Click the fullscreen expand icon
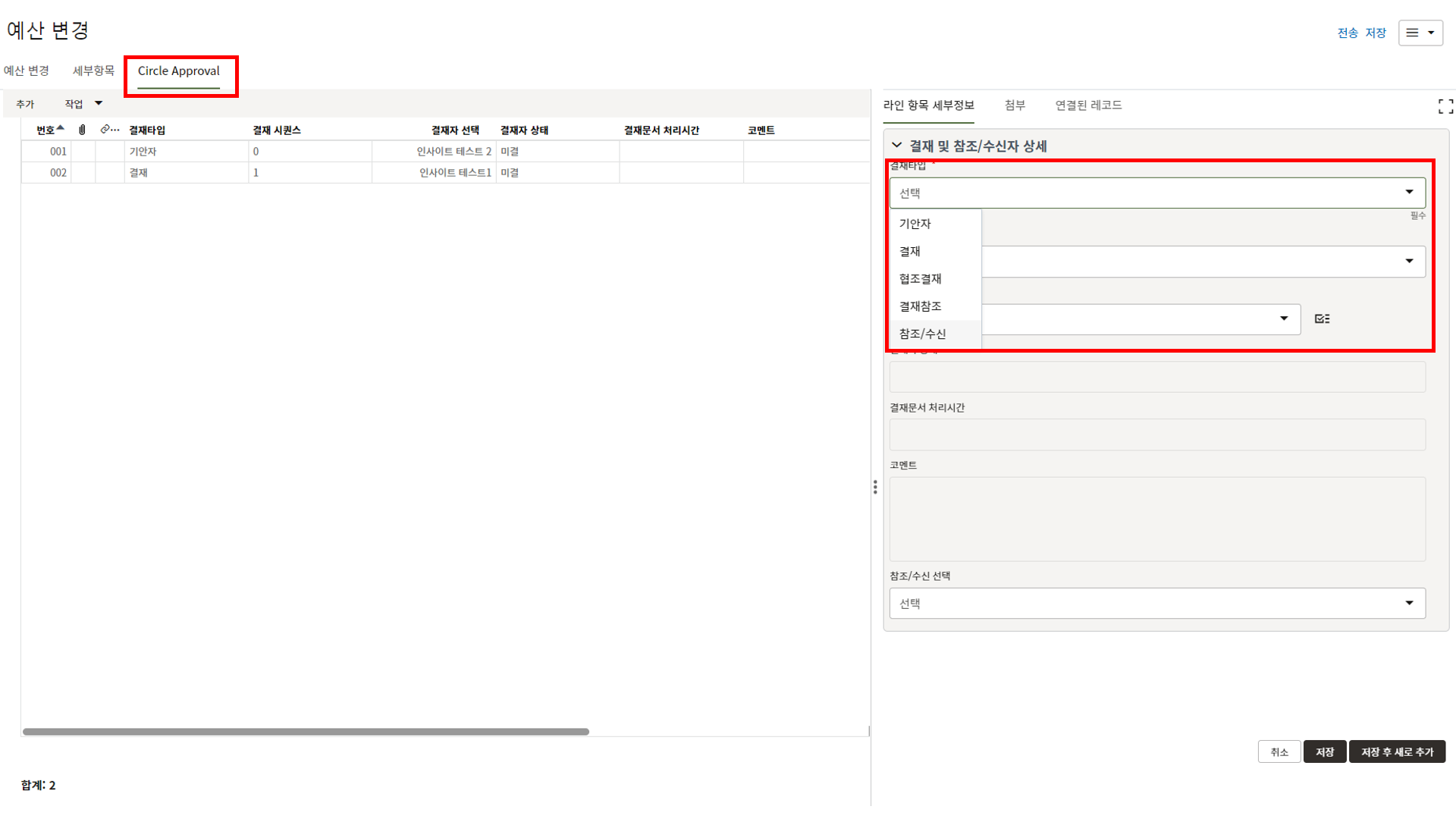Viewport: 1456px width, 819px height. pos(1445,107)
